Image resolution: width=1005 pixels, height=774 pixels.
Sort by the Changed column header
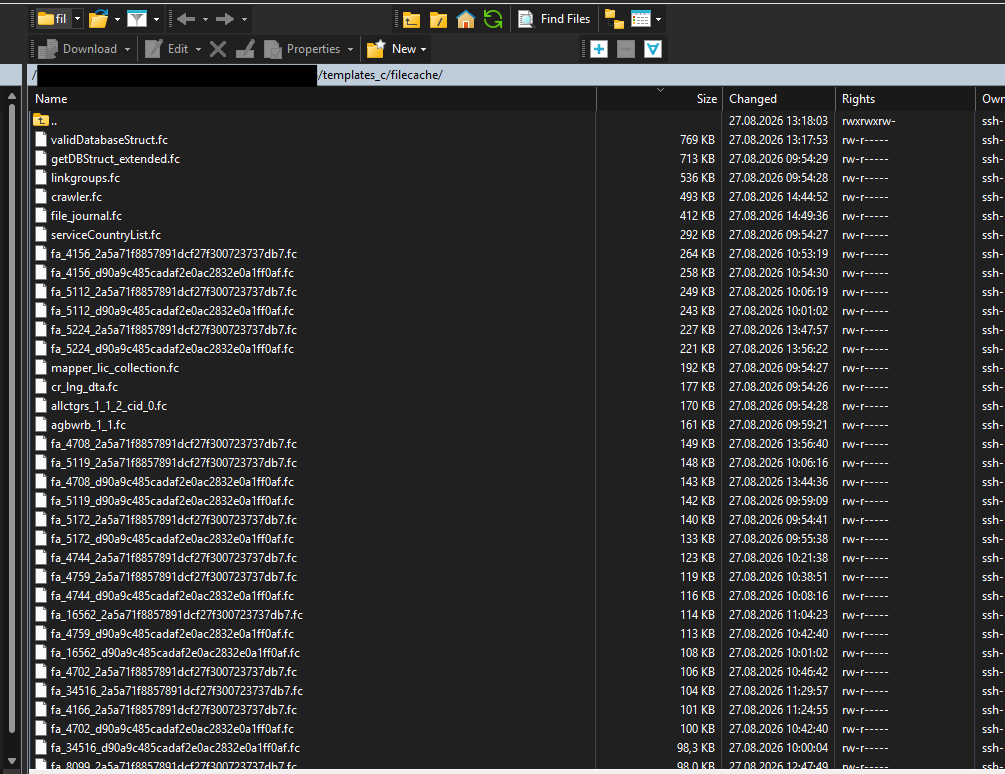pos(779,99)
